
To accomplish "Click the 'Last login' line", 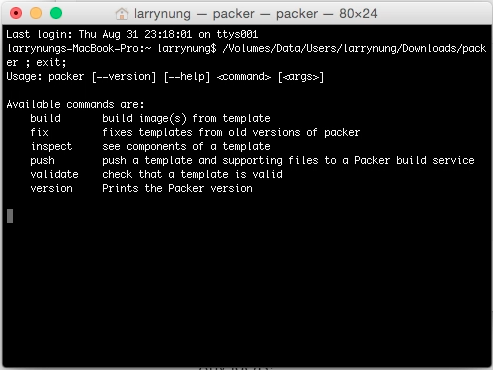I will (132, 34).
